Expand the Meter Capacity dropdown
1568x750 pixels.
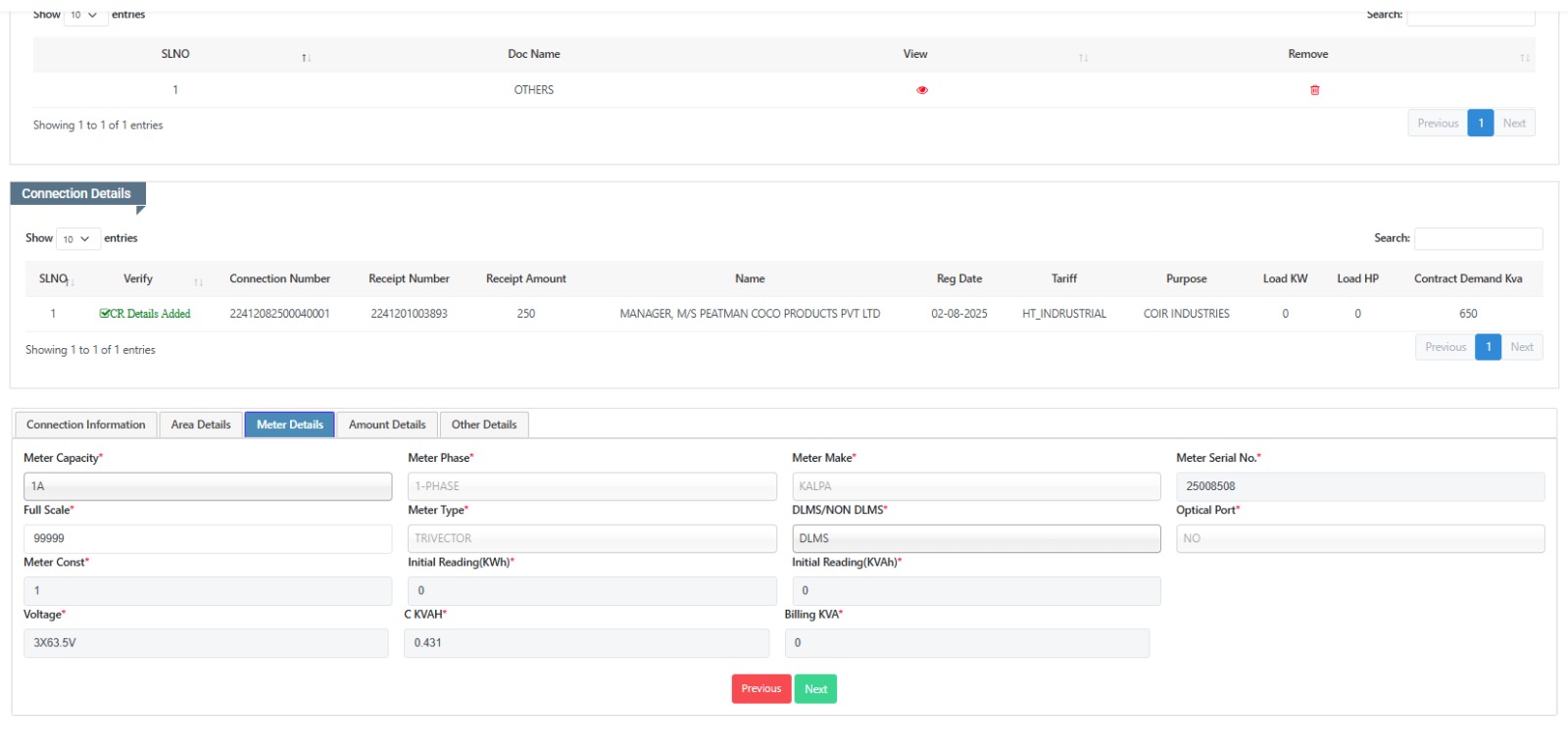(207, 486)
